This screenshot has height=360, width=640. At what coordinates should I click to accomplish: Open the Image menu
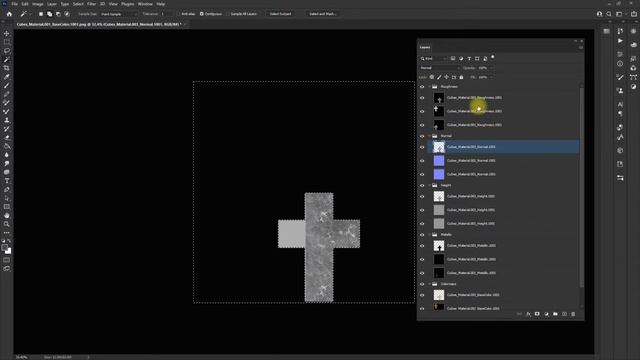pos(38,4)
